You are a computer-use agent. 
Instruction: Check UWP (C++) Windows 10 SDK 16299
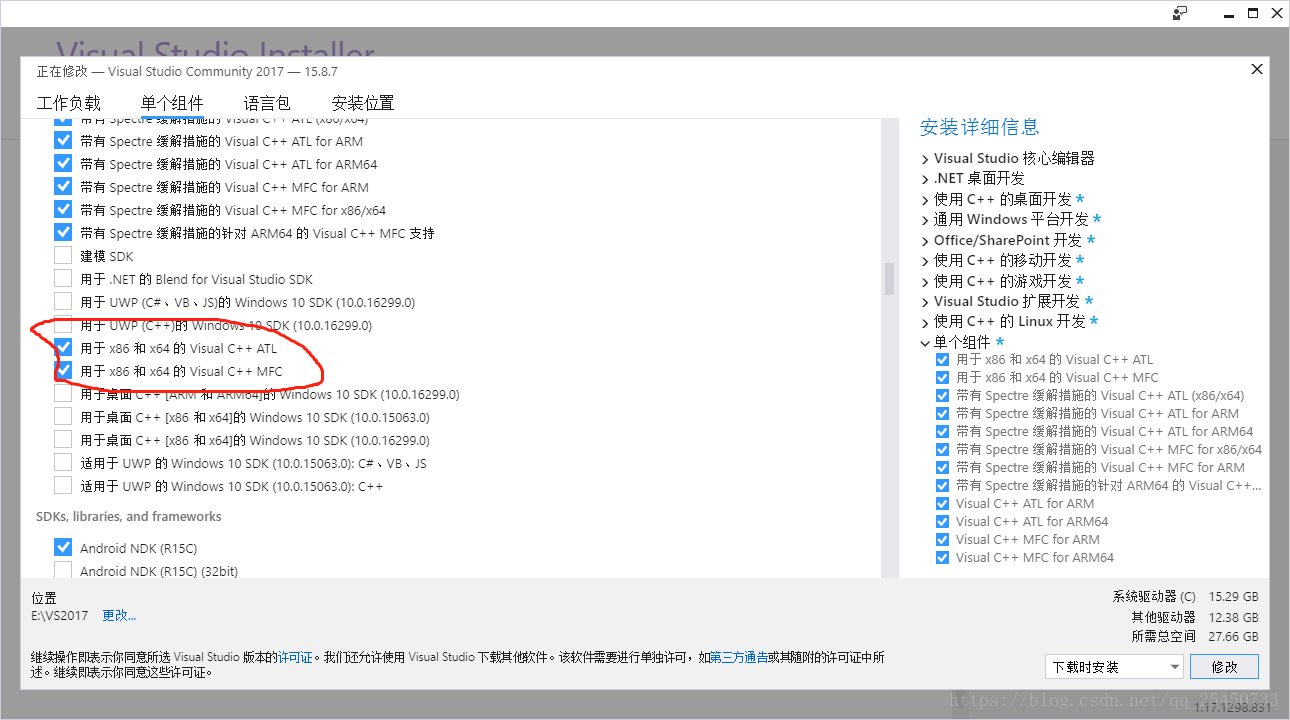[63, 325]
